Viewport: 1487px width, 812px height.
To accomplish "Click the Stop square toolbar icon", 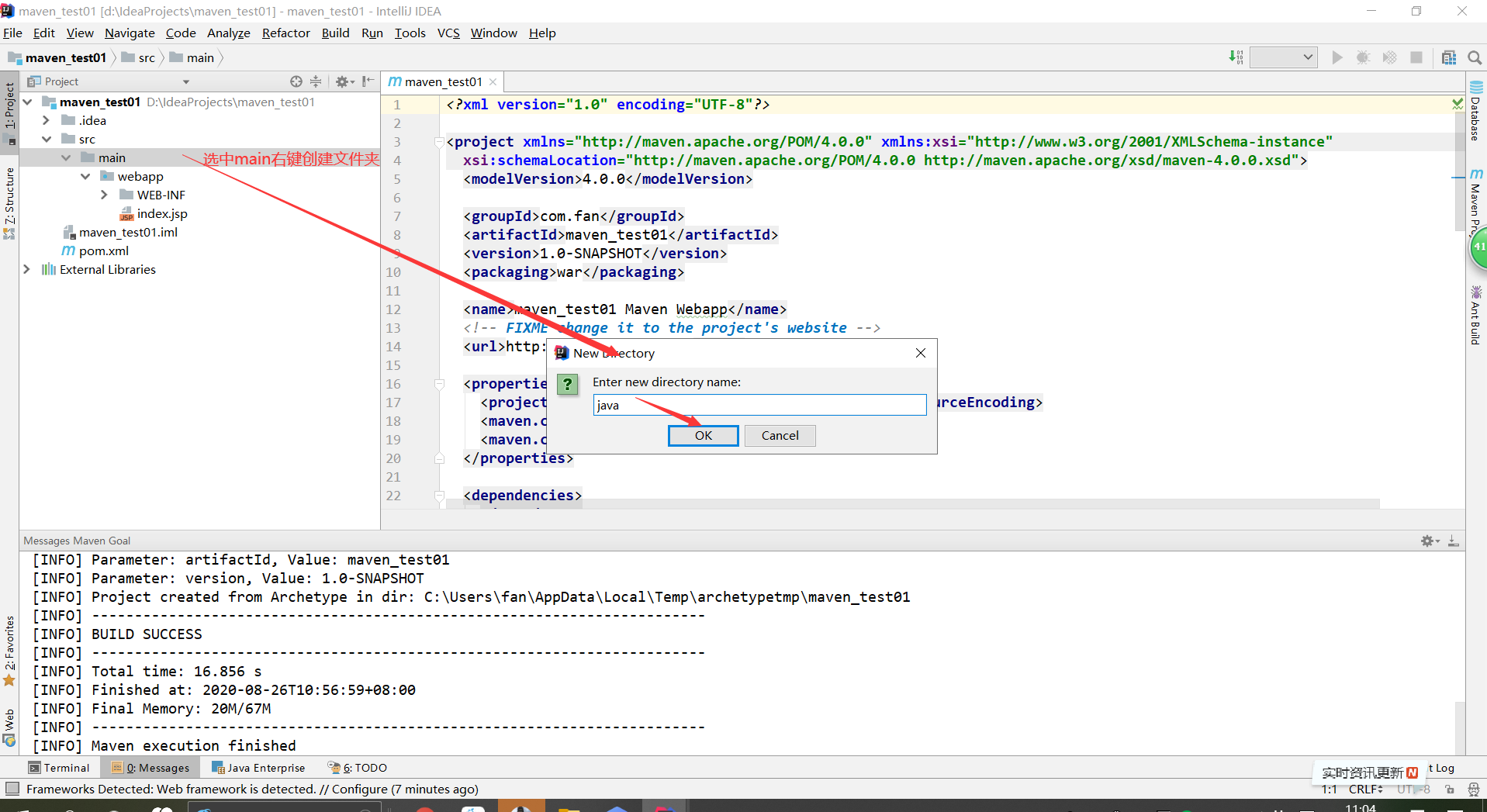I will (1416, 57).
